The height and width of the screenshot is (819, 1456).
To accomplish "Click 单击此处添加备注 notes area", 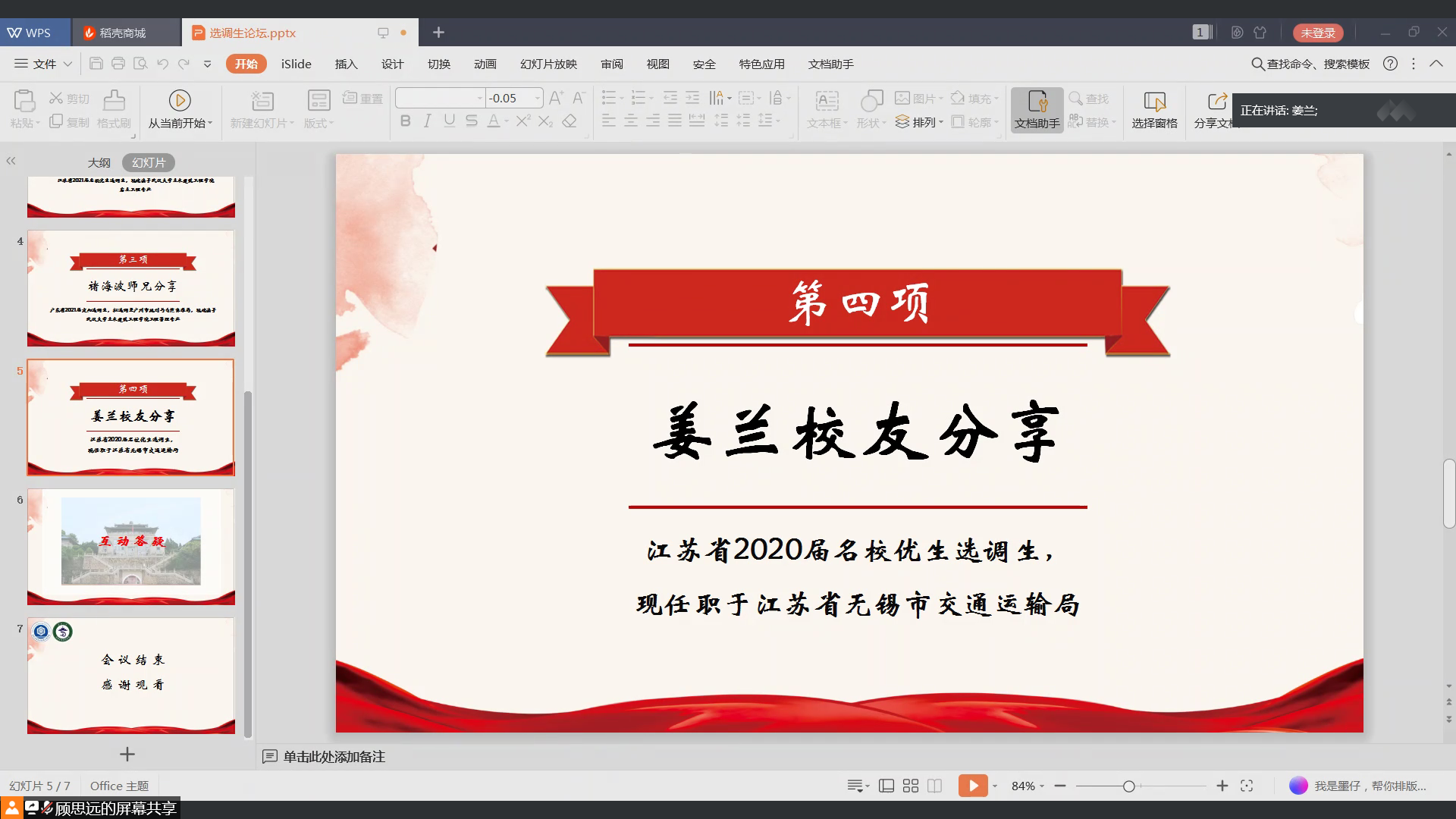I will tap(334, 756).
